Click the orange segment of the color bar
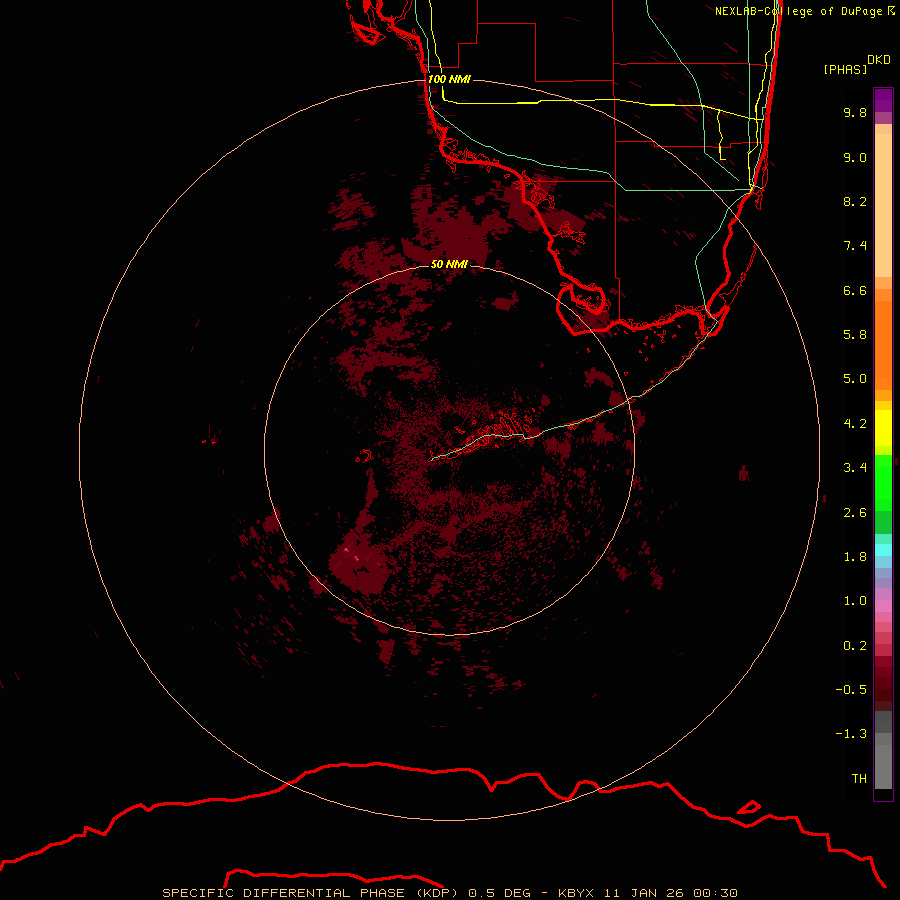This screenshot has width=900, height=900. pos(883,344)
